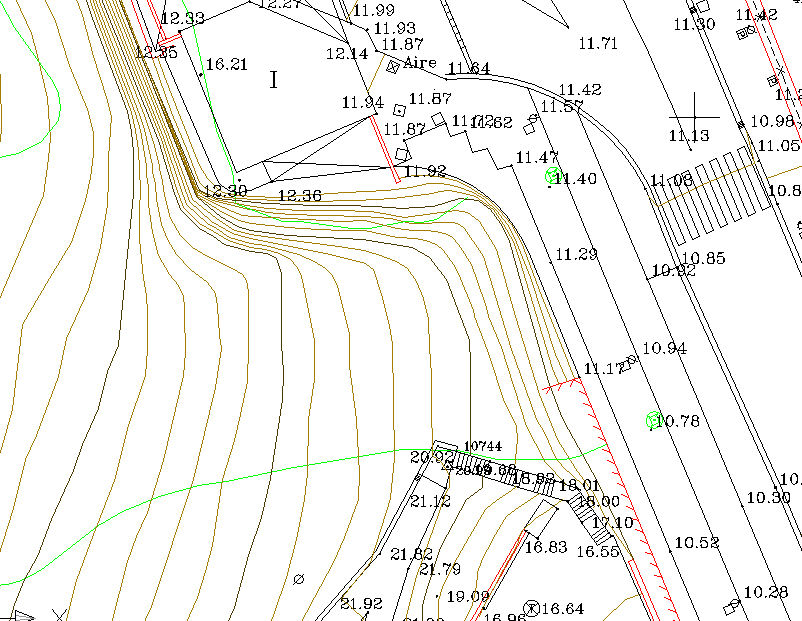Pick the circled X symbol next to 16.64

(532, 608)
